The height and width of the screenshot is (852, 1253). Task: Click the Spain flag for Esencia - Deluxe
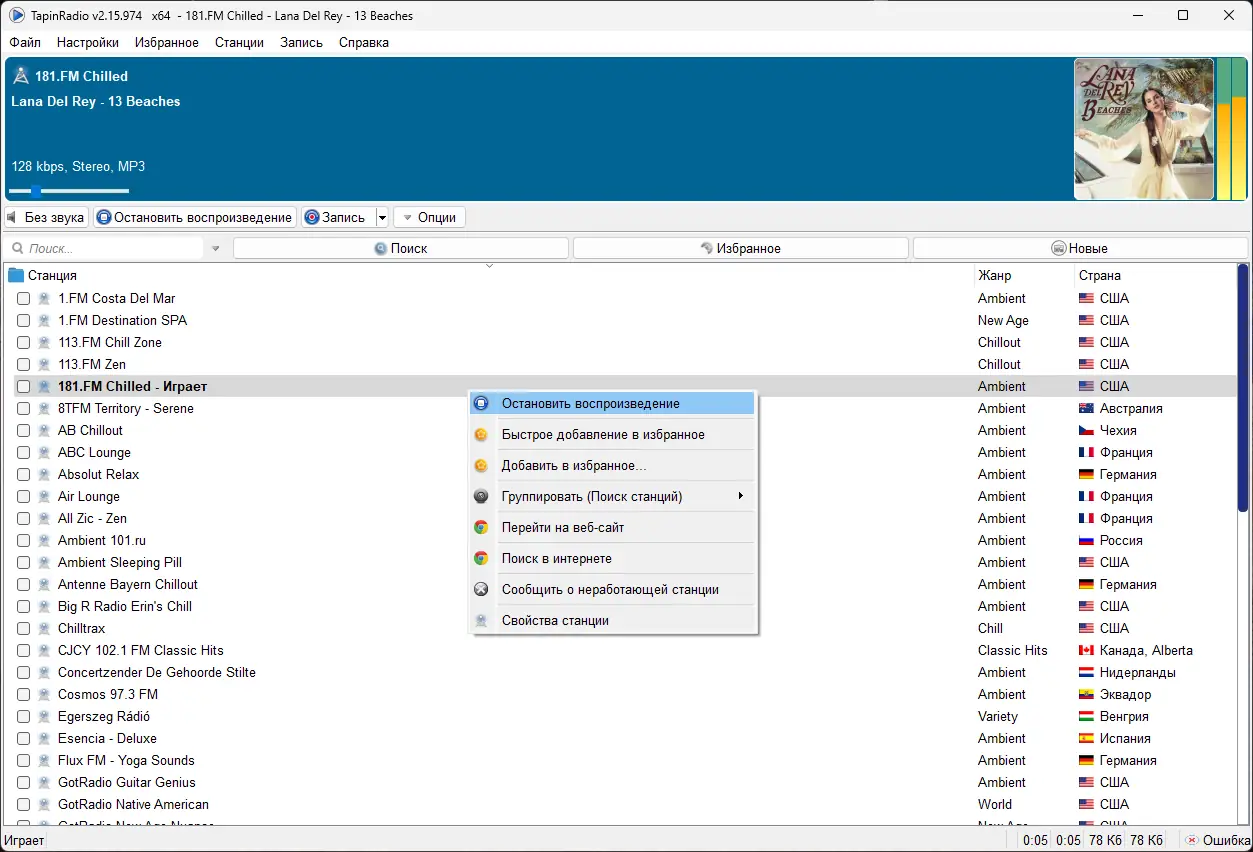pos(1086,738)
